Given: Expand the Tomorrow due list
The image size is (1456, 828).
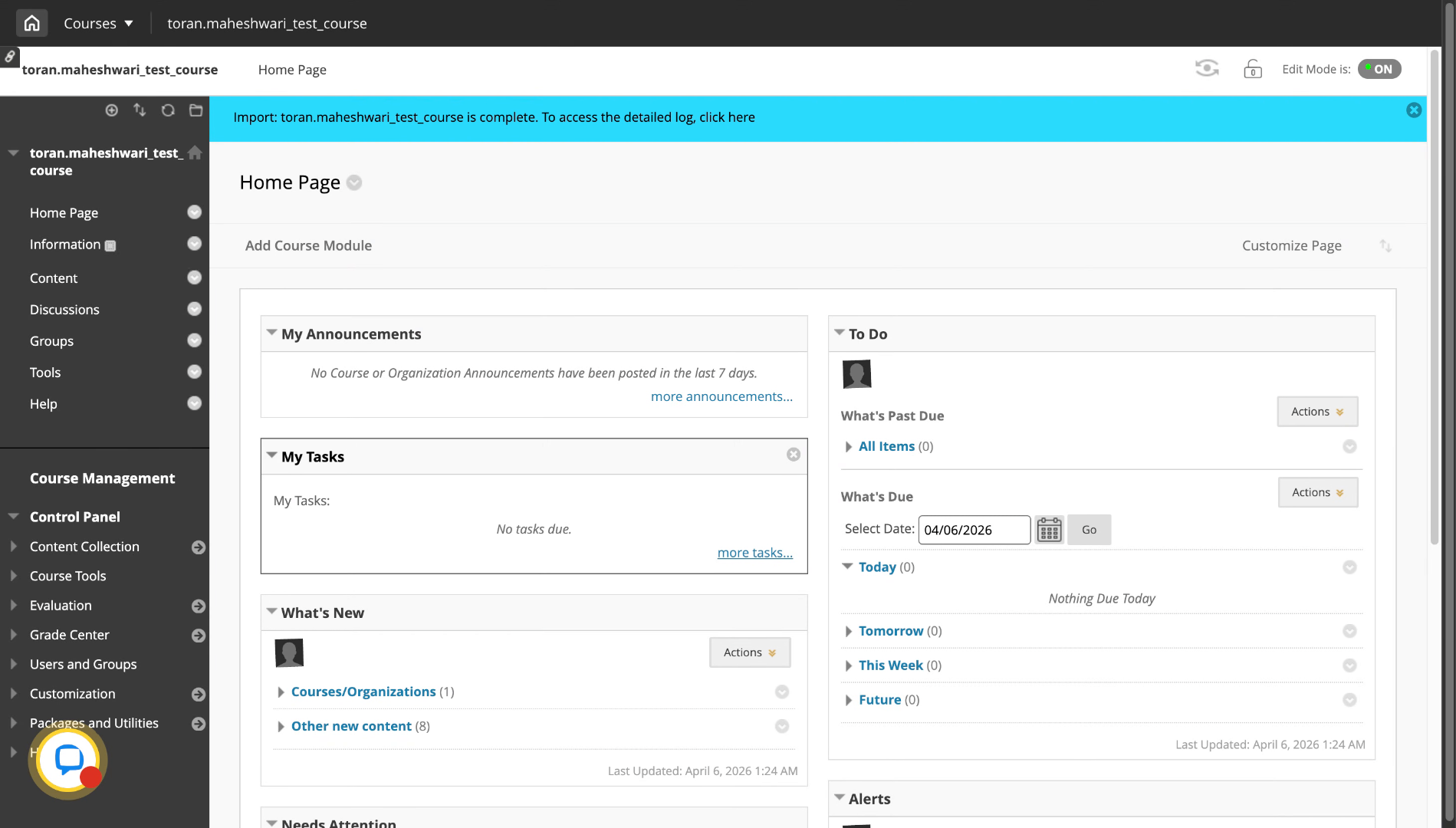Looking at the screenshot, I should [x=848, y=632].
